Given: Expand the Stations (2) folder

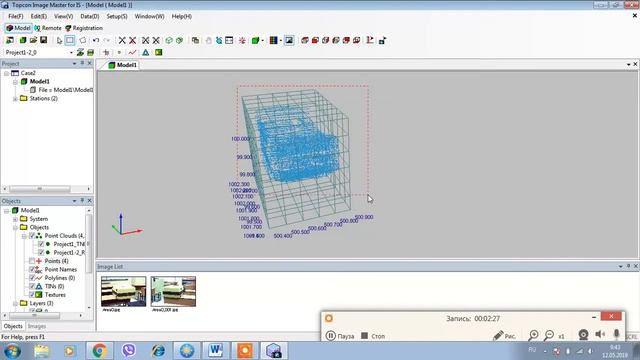Looking at the screenshot, I should point(15,99).
